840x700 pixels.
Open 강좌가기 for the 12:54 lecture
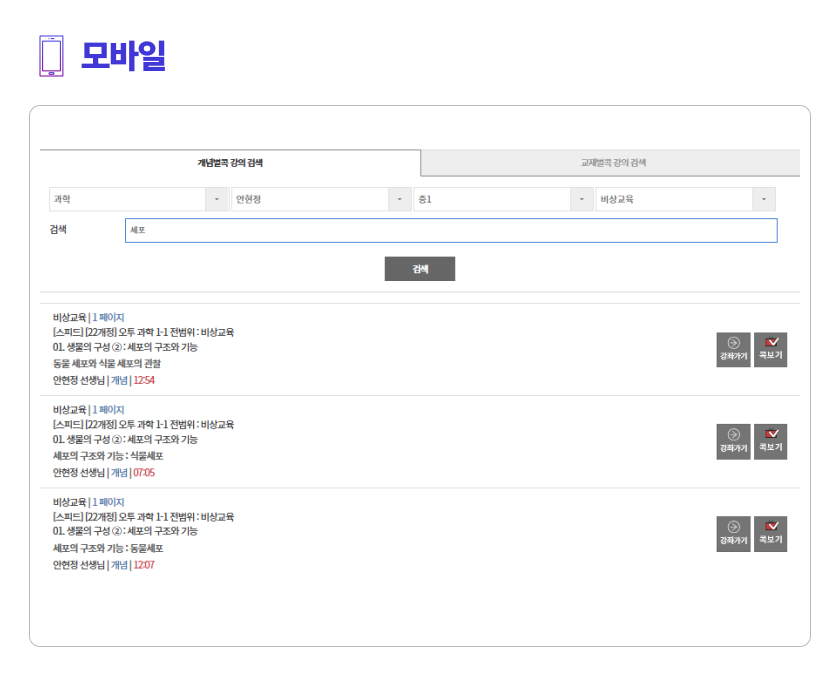[x=733, y=350]
